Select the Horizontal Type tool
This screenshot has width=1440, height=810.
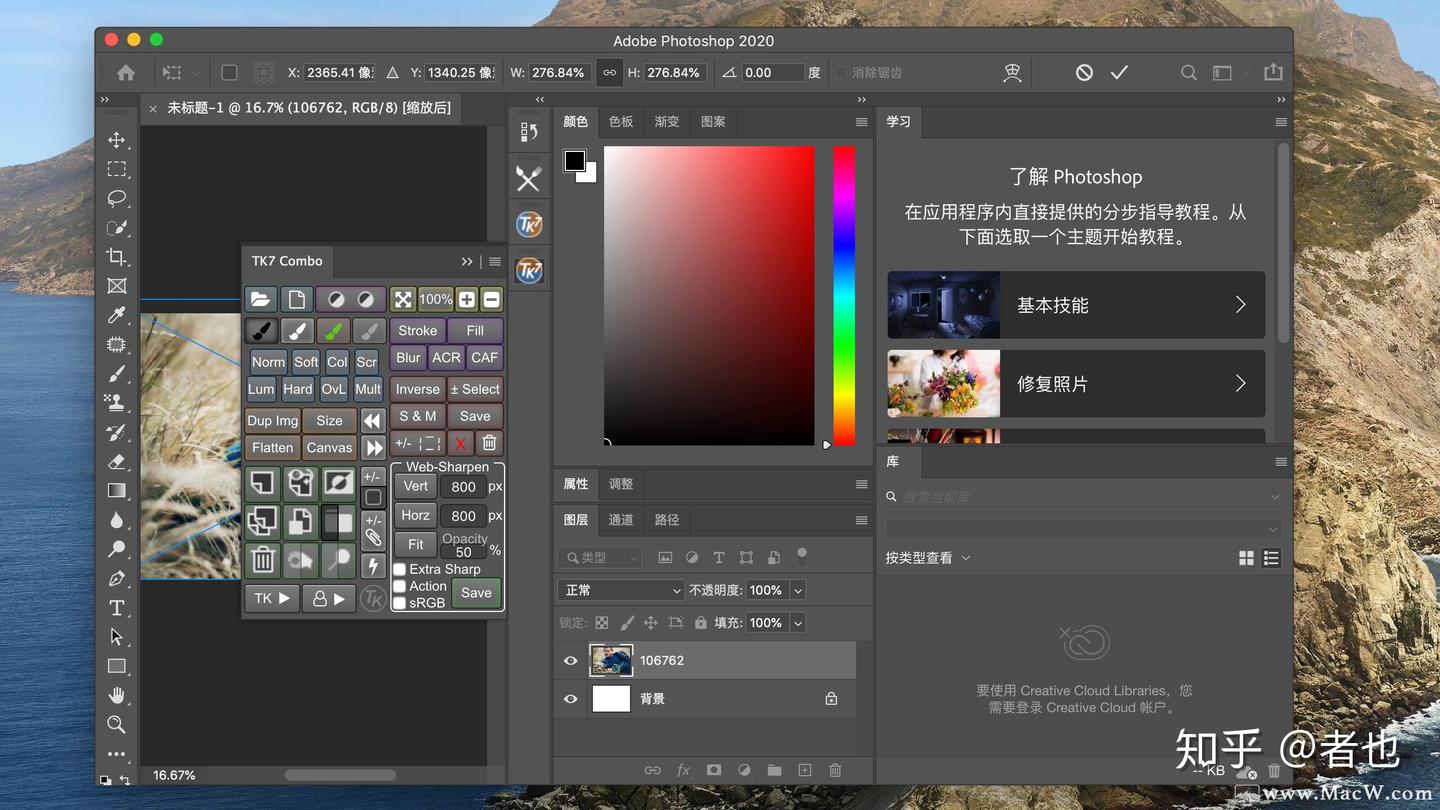(x=117, y=607)
